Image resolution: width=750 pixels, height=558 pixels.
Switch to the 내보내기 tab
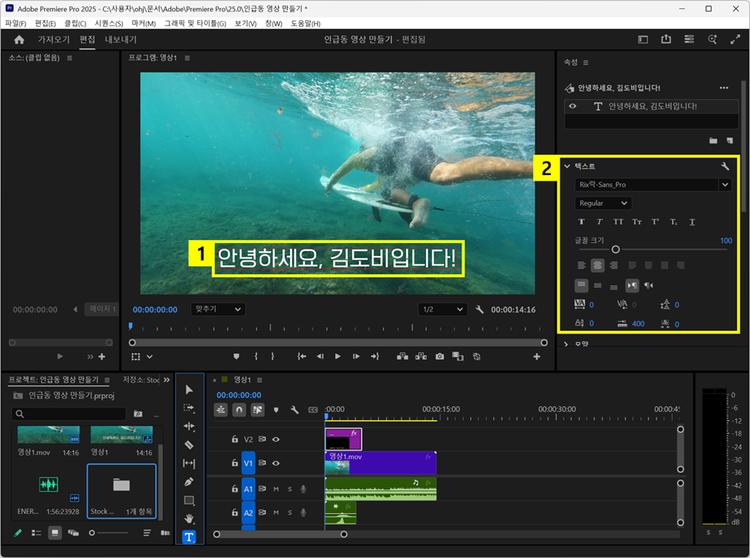121,40
